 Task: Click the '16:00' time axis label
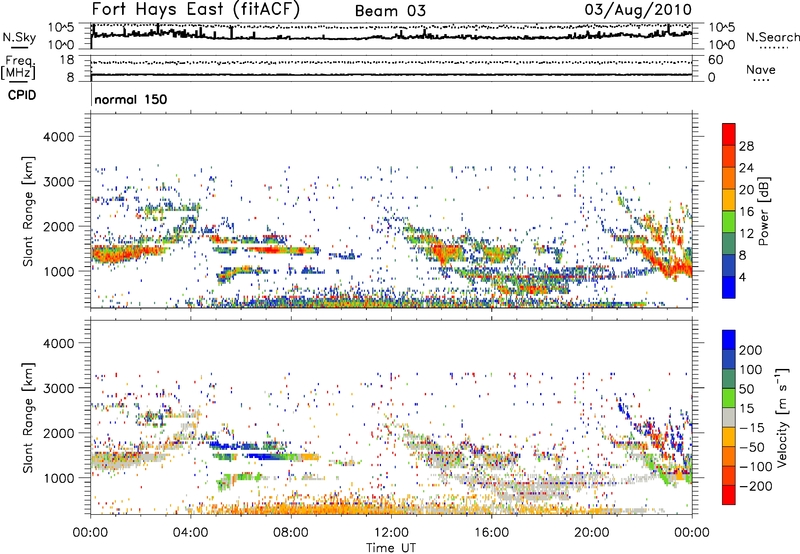[491, 533]
